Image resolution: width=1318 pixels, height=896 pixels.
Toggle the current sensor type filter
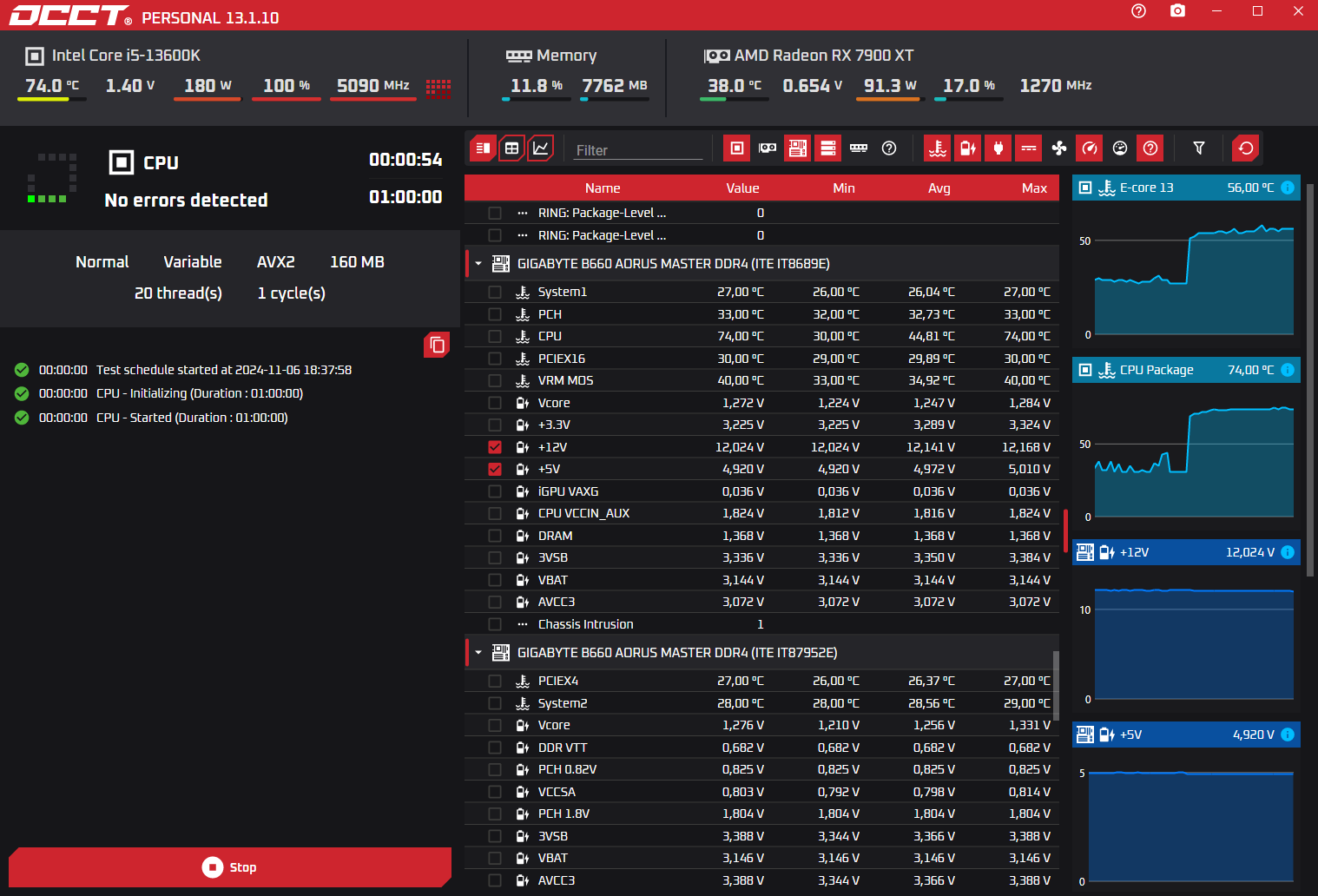click(x=1029, y=148)
